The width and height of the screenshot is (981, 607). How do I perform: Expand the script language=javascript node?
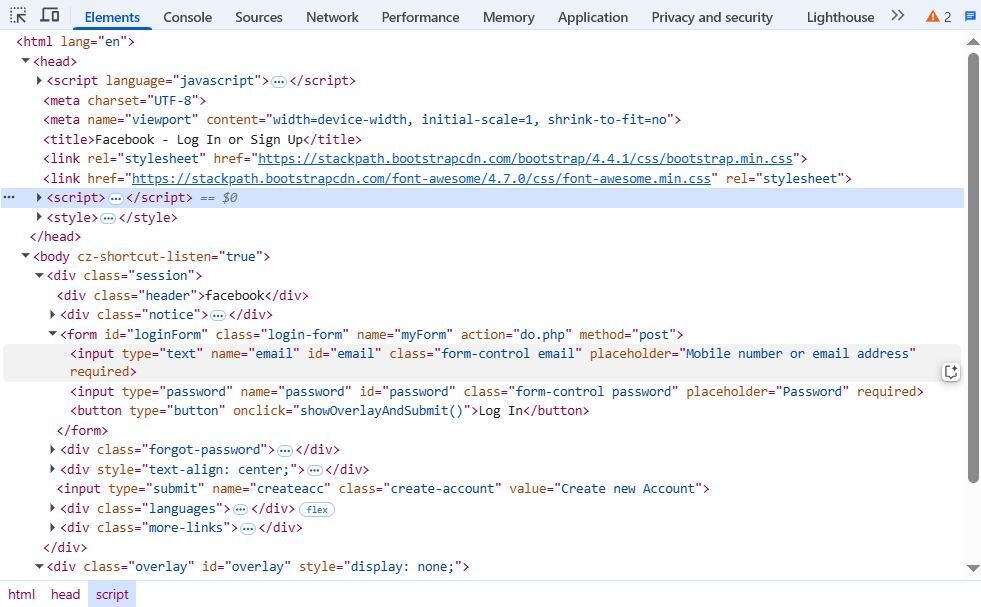click(x=39, y=80)
